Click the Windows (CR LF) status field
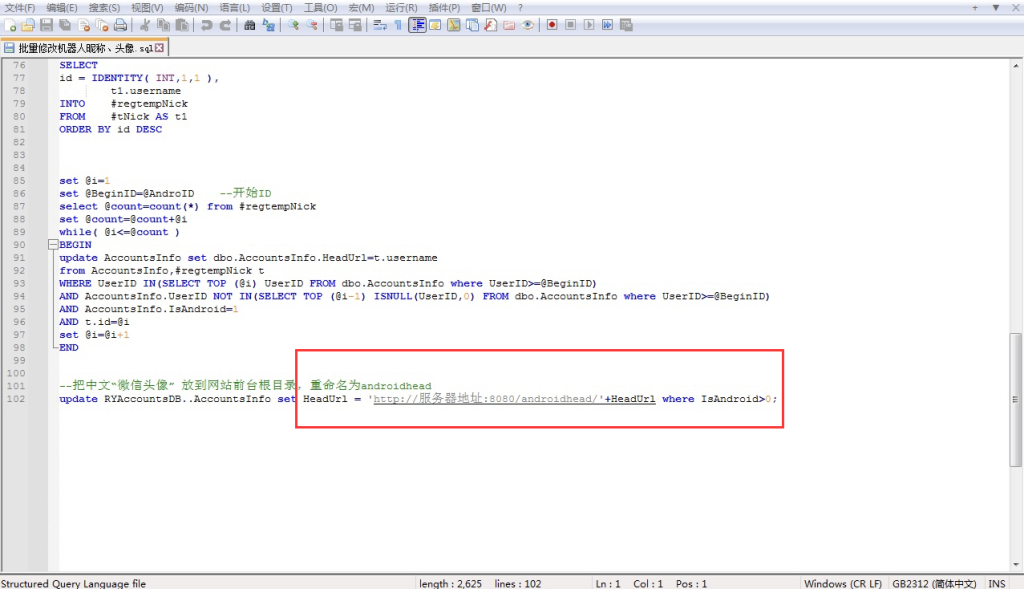This screenshot has width=1024, height=589. pos(843,583)
